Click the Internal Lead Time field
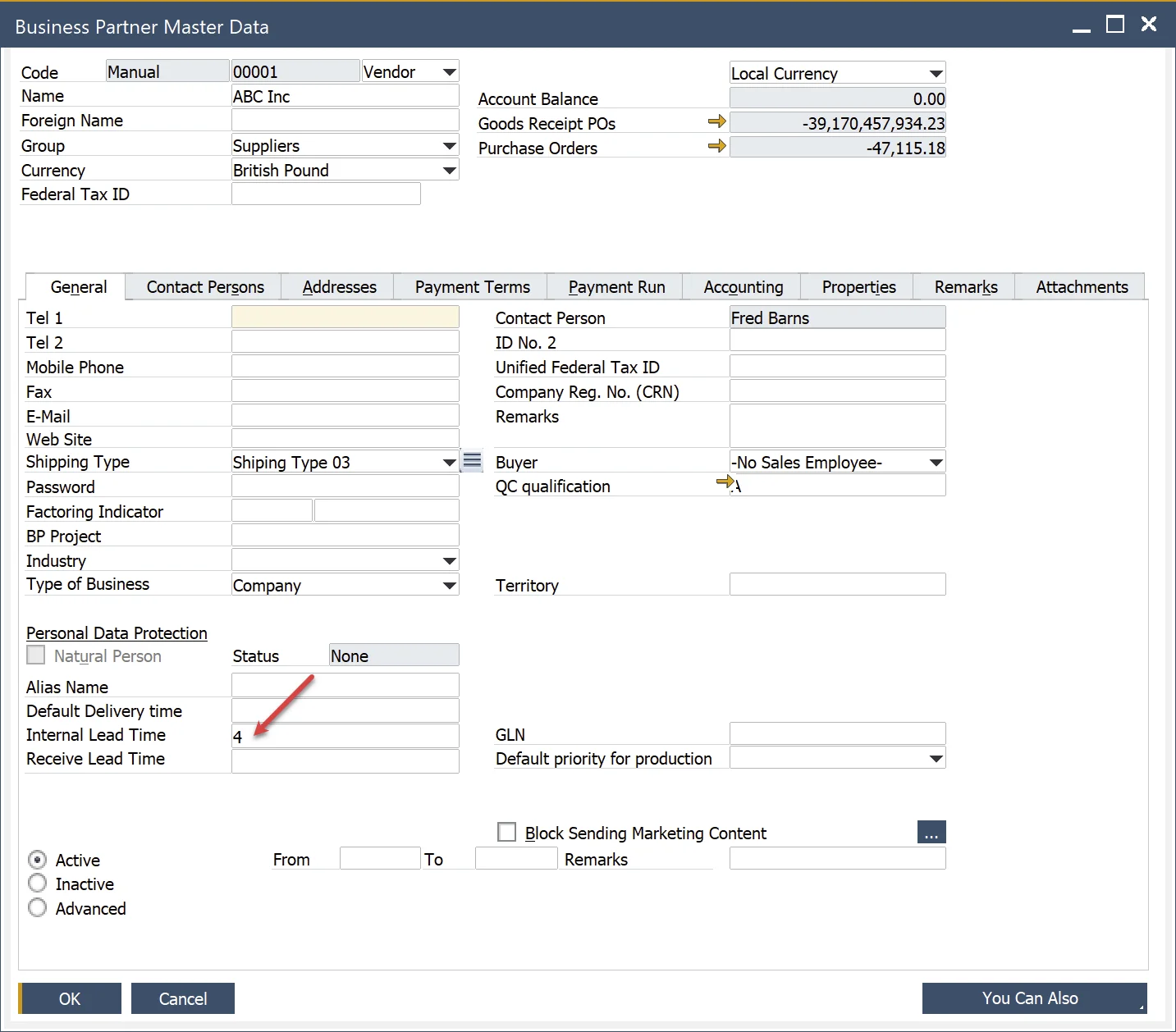Screen dimensions: 1176x1032 point(345,736)
